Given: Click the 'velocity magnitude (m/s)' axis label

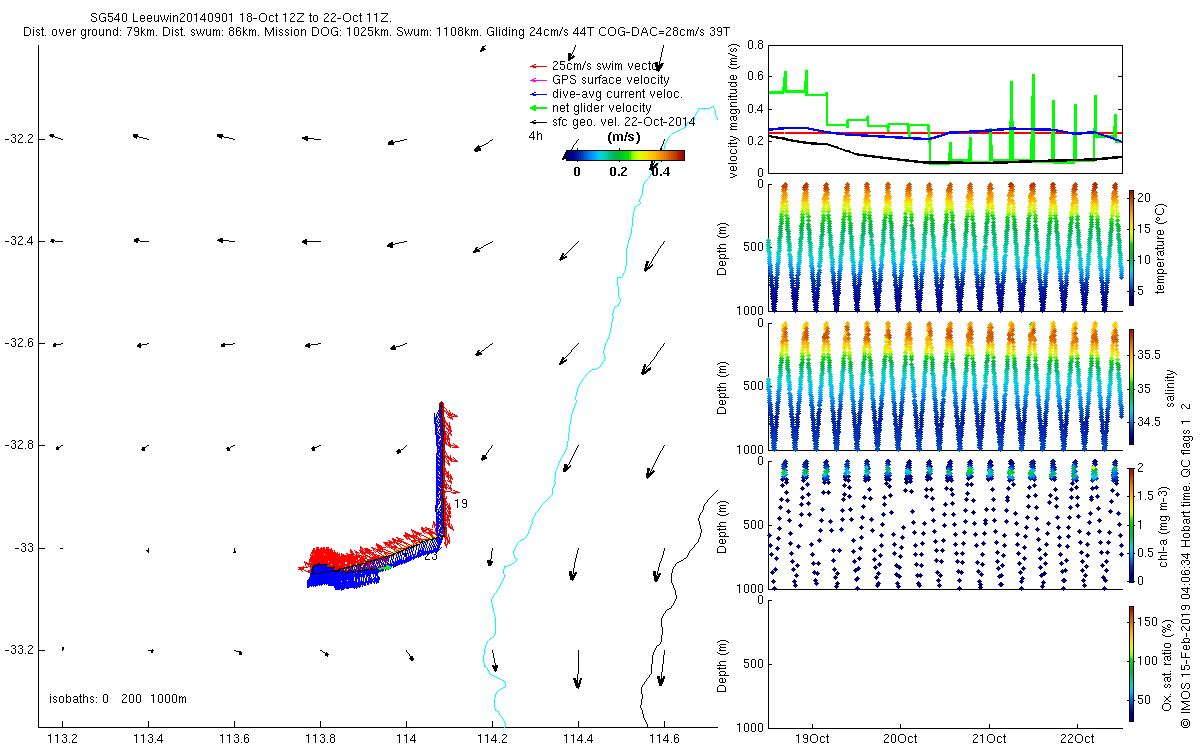Looking at the screenshot, I should 734,110.
